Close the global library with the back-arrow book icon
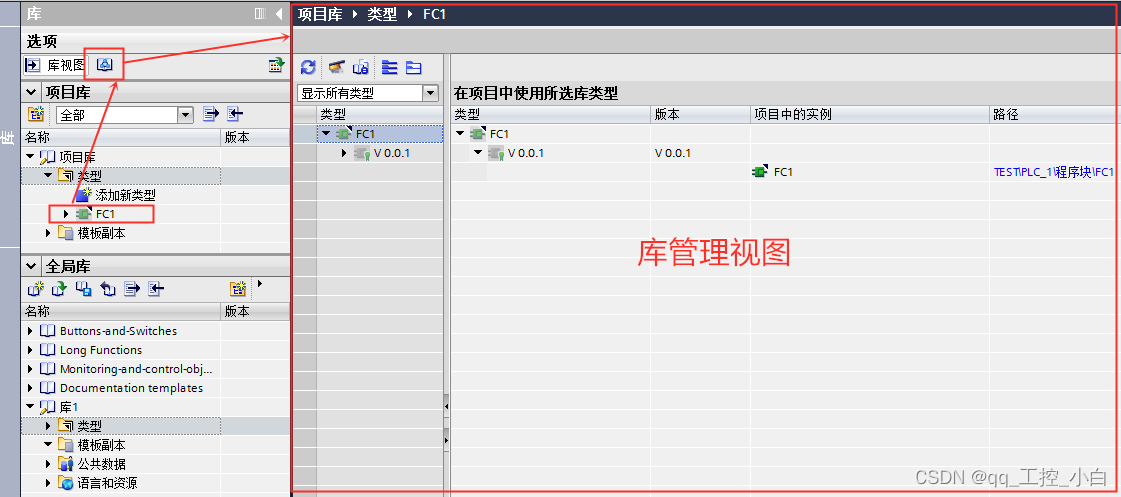This screenshot has width=1121, height=497. pos(107,289)
